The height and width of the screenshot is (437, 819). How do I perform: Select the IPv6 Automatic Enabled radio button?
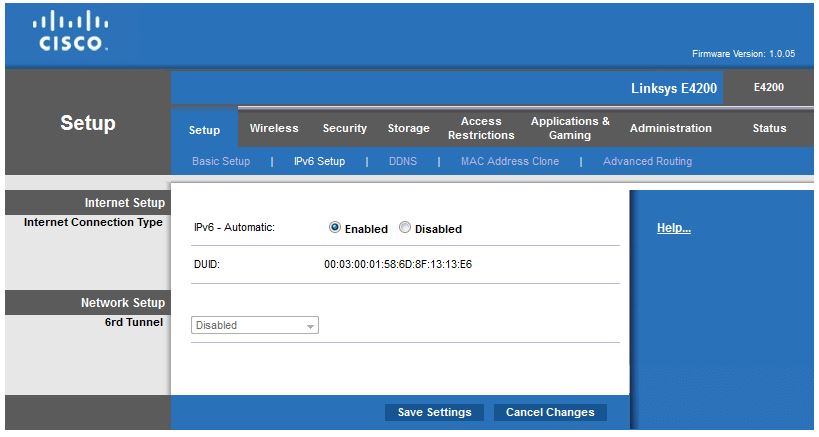coord(335,228)
